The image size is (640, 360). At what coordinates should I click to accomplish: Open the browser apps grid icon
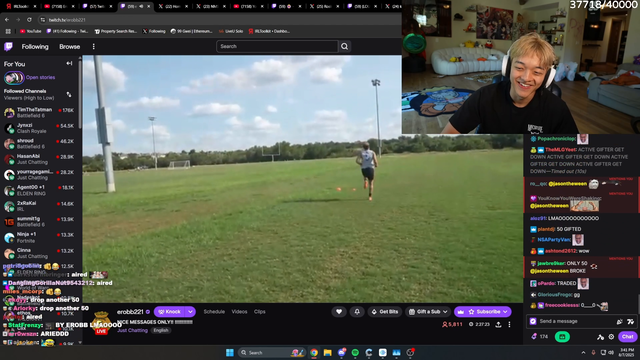point(8,31)
